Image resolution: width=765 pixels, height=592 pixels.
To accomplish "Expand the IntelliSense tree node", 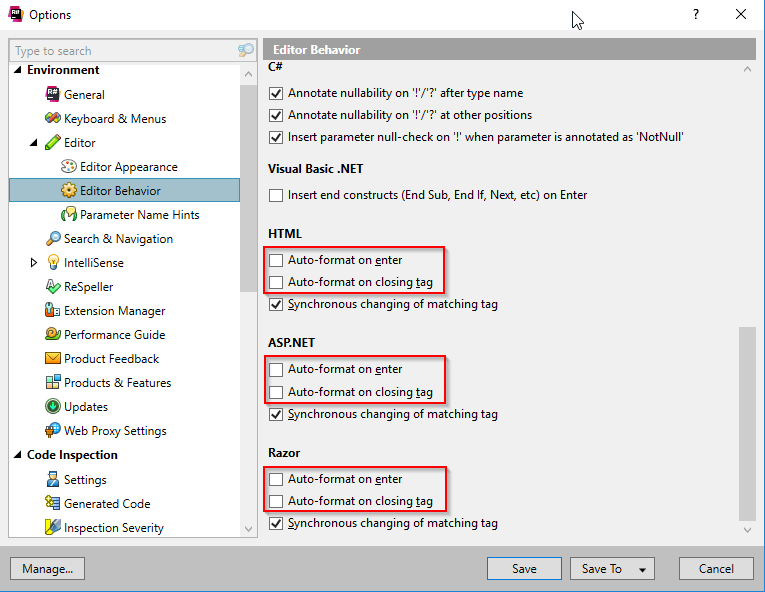I will [33, 263].
